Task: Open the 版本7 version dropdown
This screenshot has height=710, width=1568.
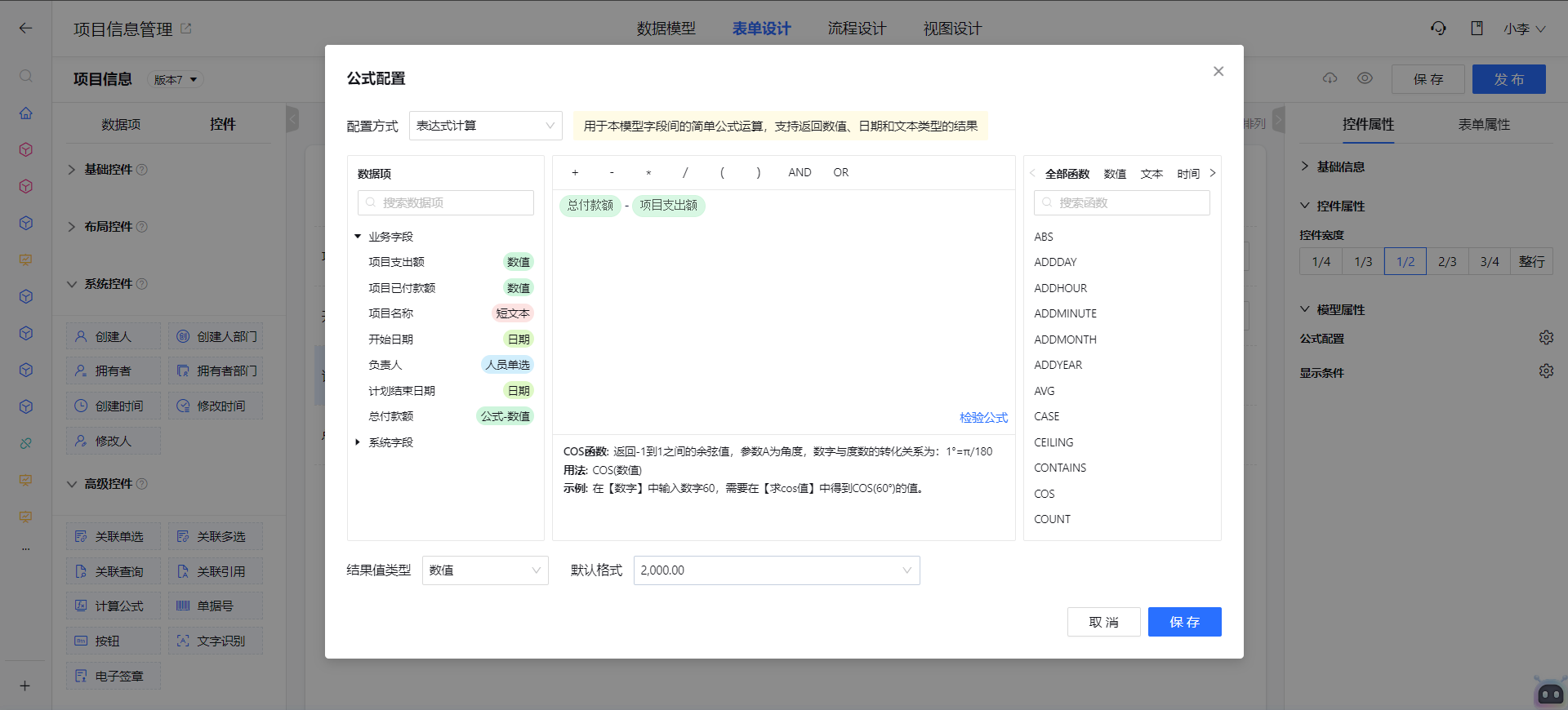Action: coord(176,79)
